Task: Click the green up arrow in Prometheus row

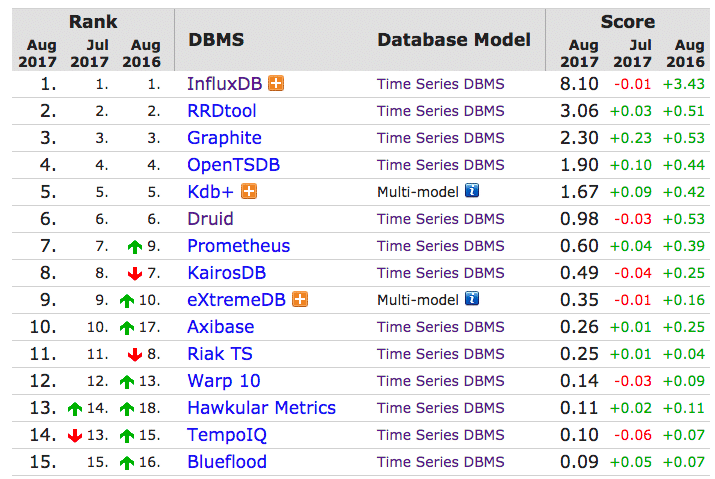Action: coord(135,247)
